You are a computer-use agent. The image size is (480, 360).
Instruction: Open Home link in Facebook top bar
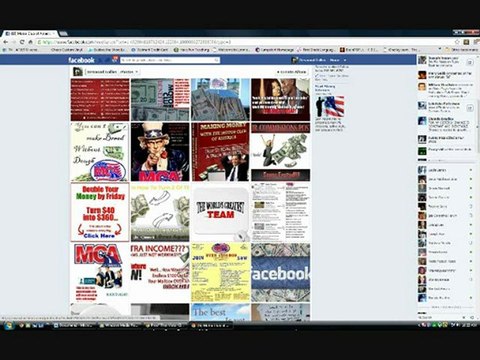(334, 60)
